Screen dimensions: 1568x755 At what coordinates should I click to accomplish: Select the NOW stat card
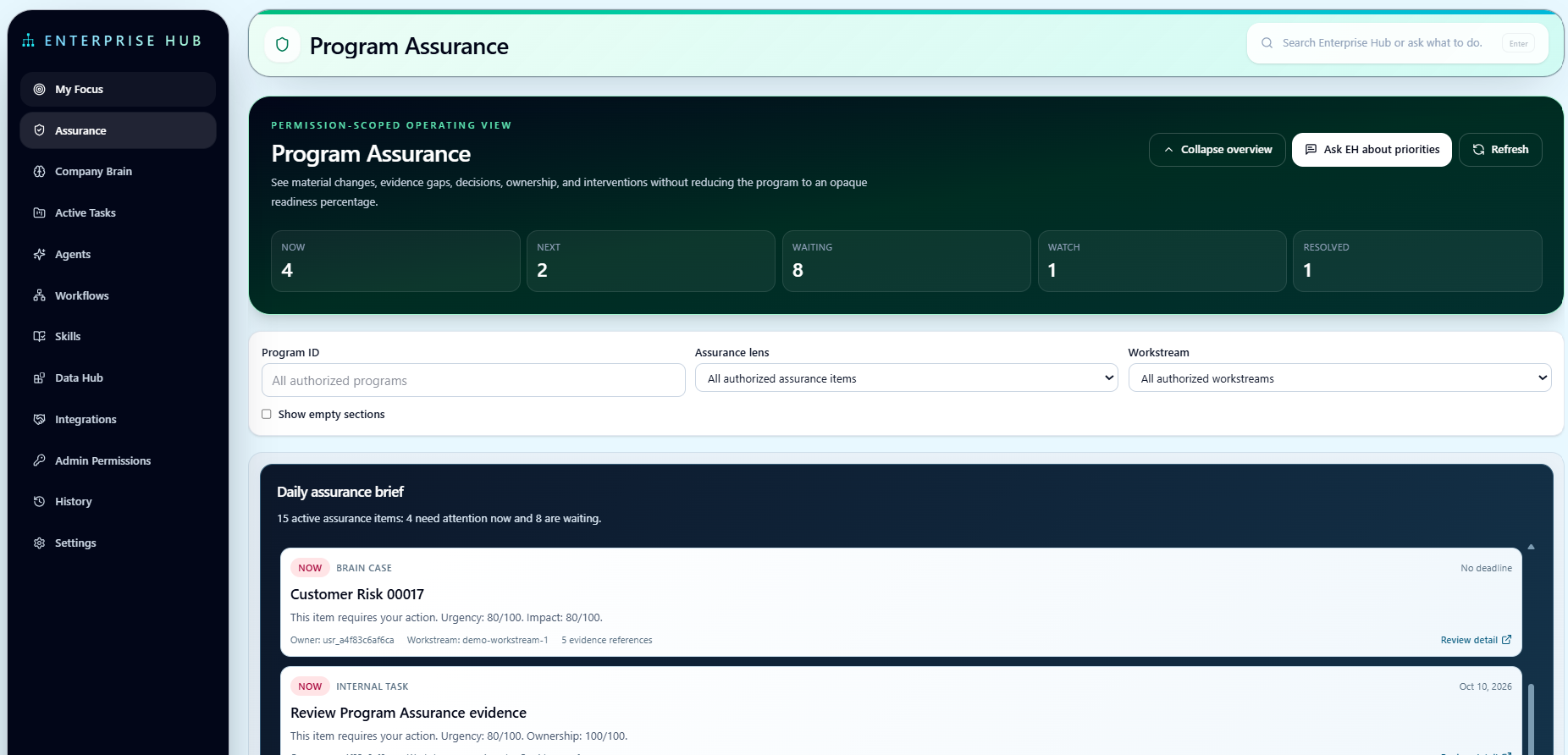(395, 261)
